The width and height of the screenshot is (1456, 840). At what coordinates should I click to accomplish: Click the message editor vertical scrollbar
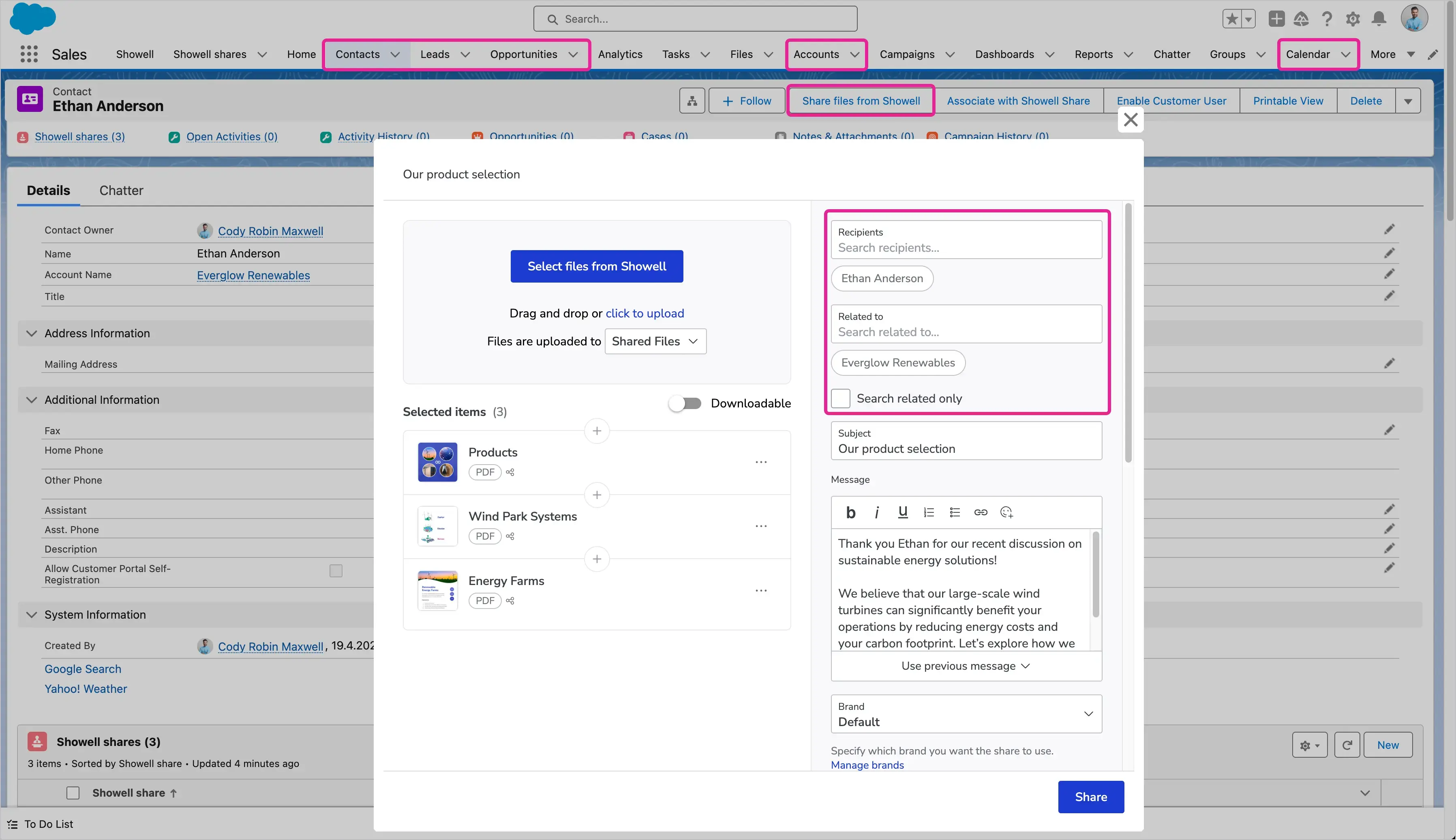click(x=1096, y=574)
